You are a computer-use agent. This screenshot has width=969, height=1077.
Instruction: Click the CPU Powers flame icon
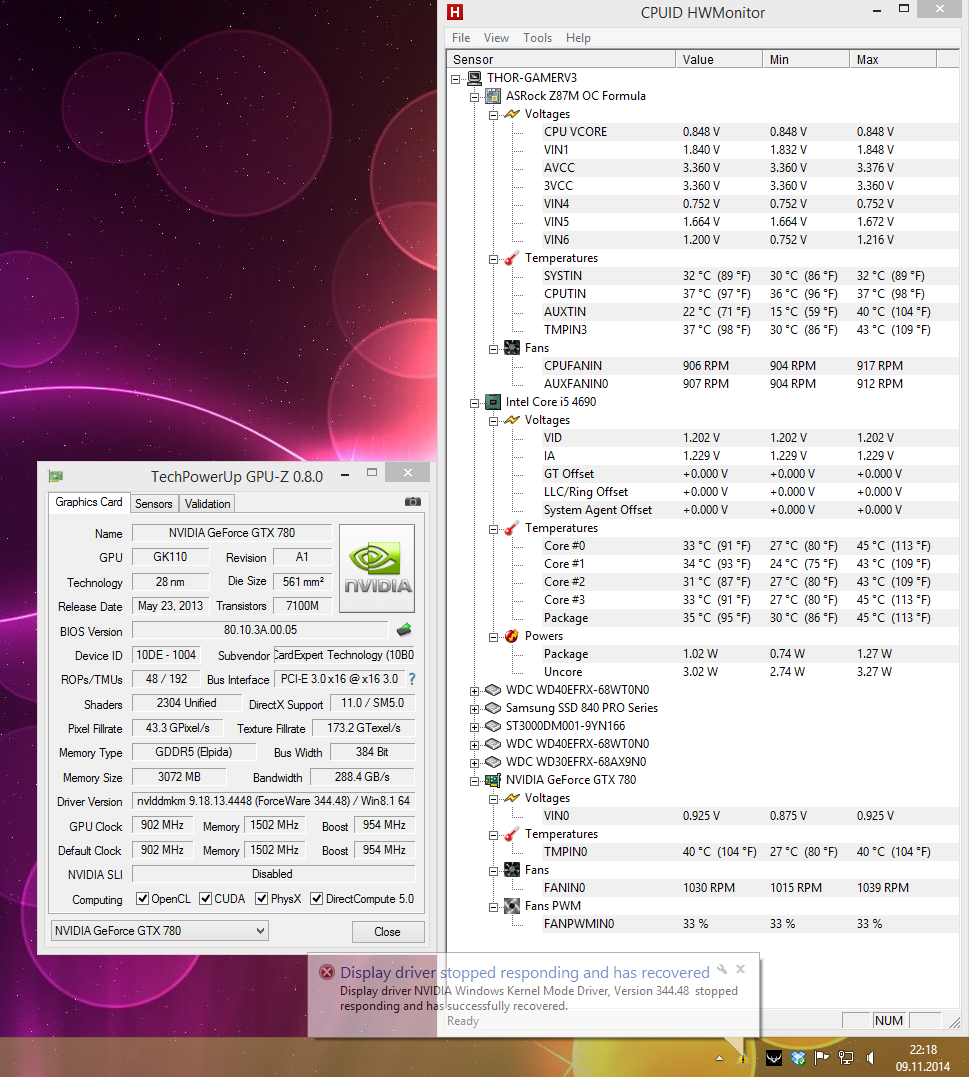512,636
